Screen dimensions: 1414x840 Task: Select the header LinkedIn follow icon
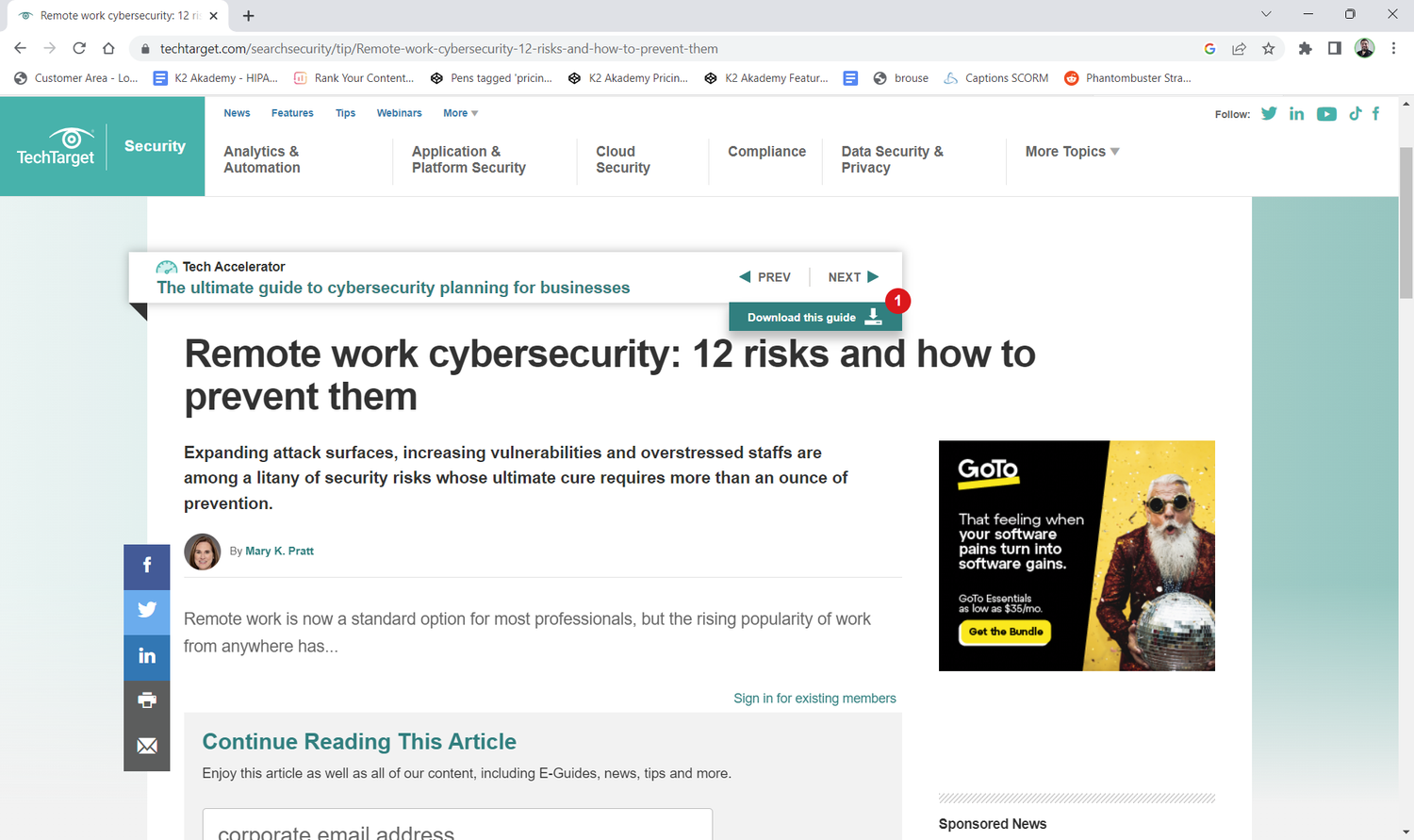point(1296,113)
